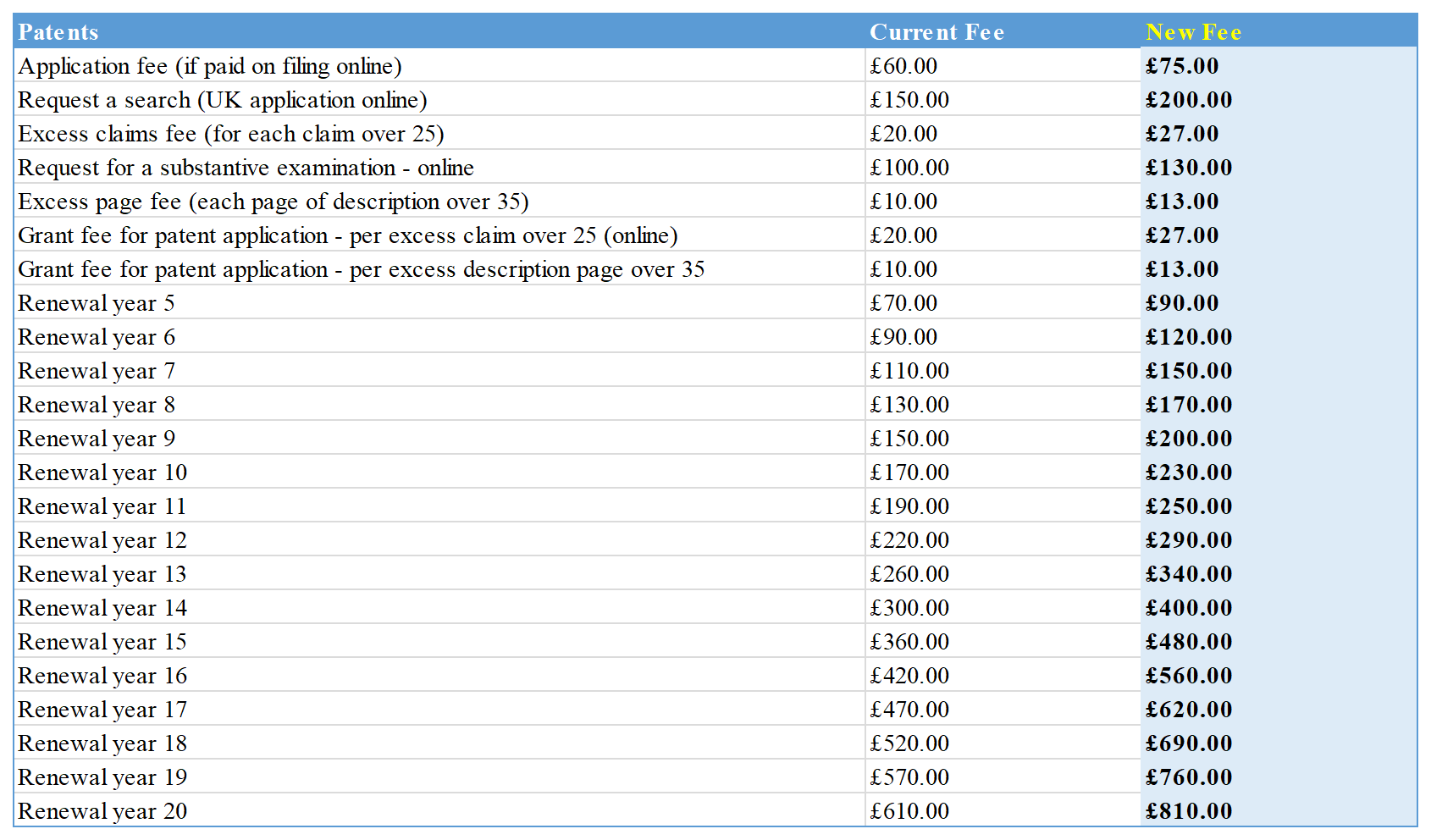Select the Request a search row label
The width and height of the screenshot is (1431, 840).
pos(222,100)
